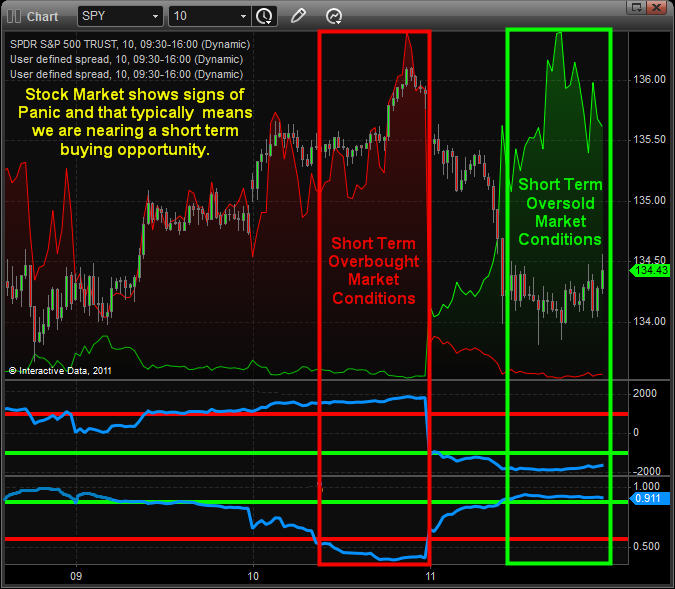Expand the interval dropdown arrow next to 10
This screenshot has width=675, height=589.
coord(243,16)
